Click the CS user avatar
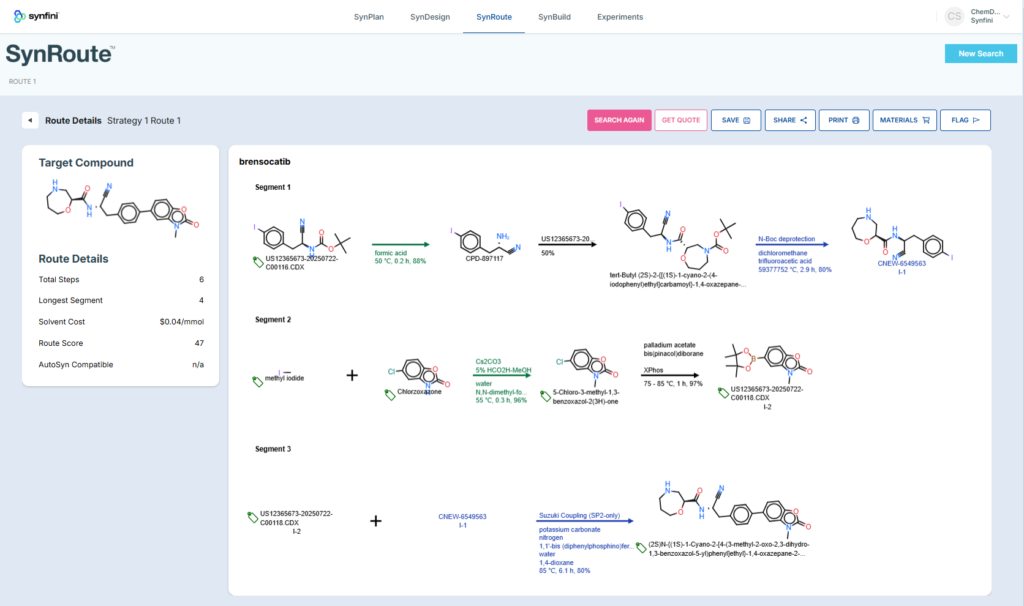1024x606 pixels. 954,16
